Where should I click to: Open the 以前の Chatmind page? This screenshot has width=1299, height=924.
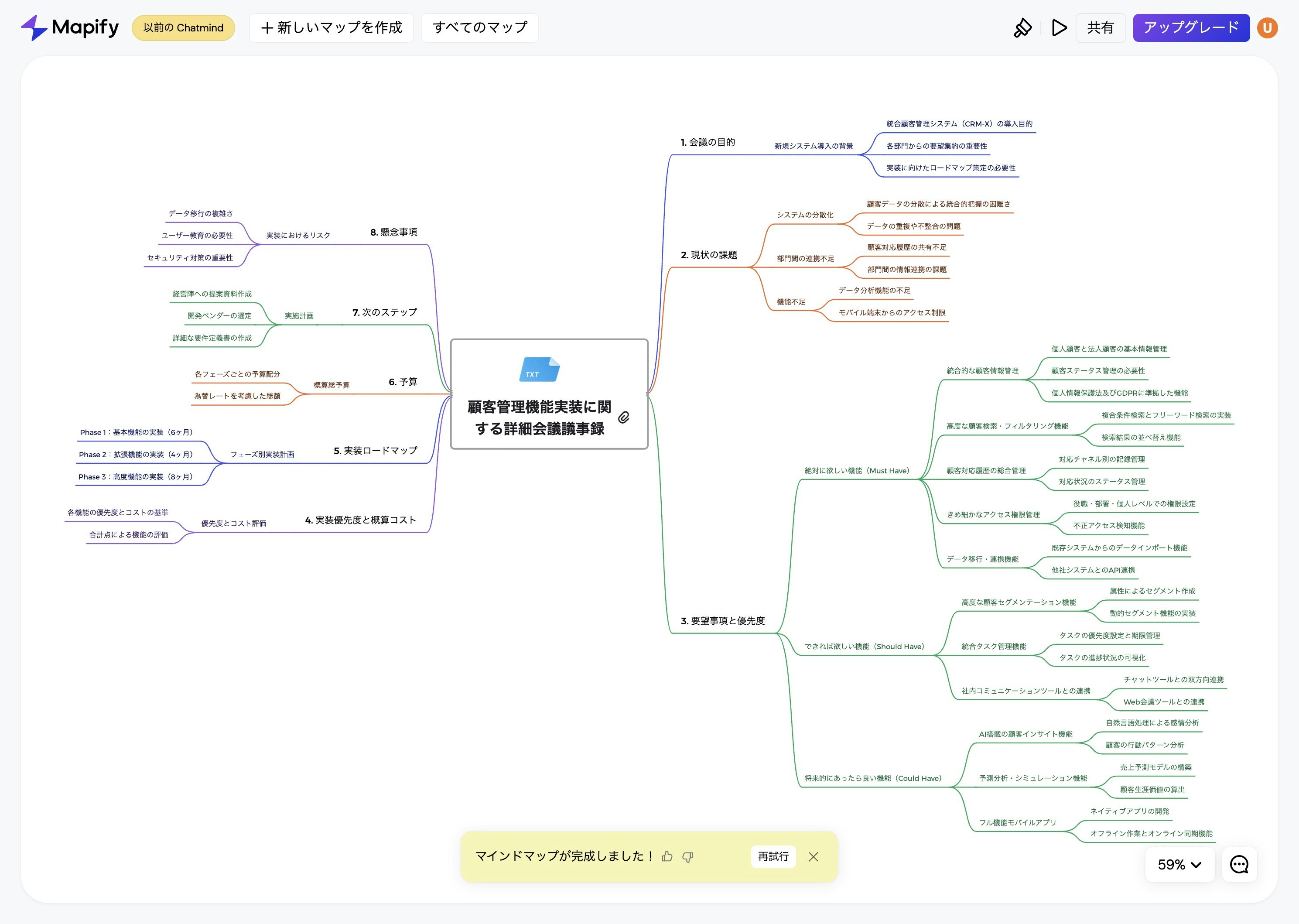point(183,27)
